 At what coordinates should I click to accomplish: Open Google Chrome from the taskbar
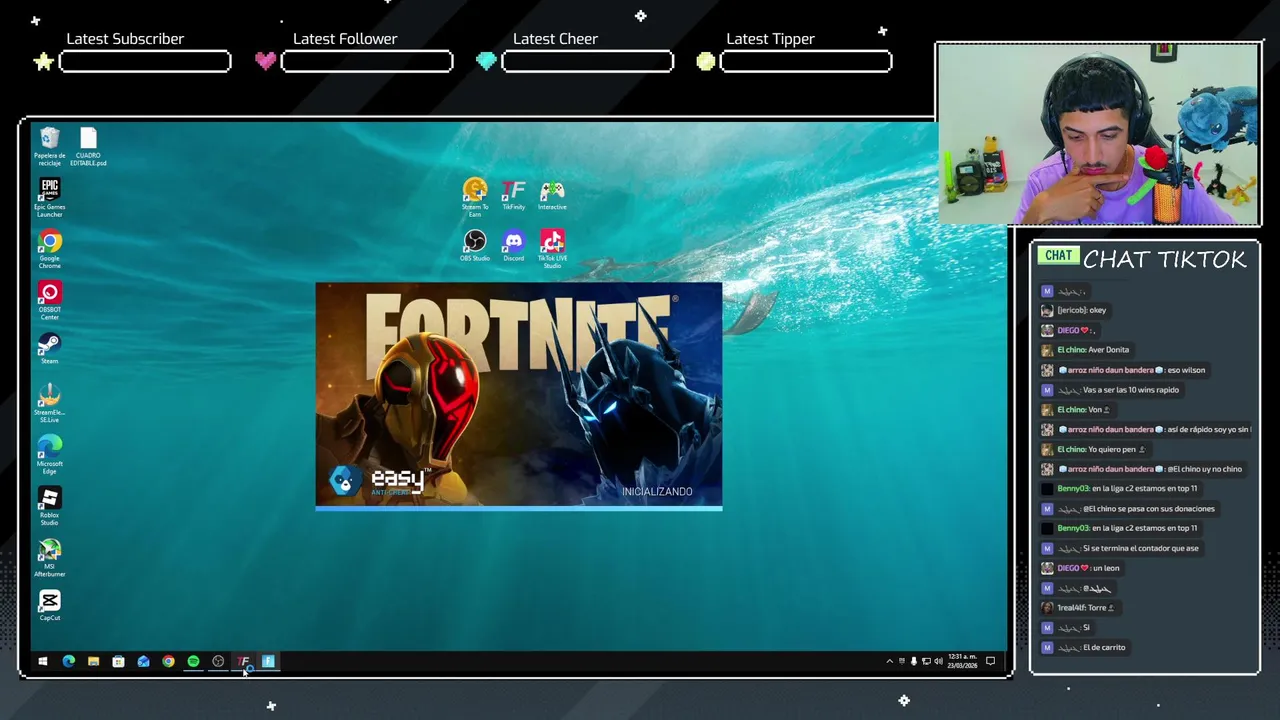point(168,661)
